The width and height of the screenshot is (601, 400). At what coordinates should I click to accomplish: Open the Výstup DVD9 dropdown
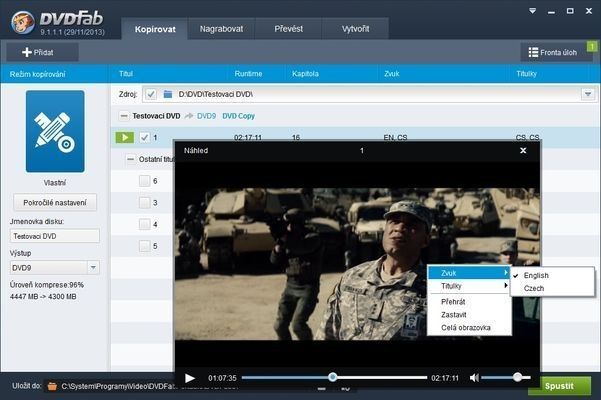(x=93, y=267)
